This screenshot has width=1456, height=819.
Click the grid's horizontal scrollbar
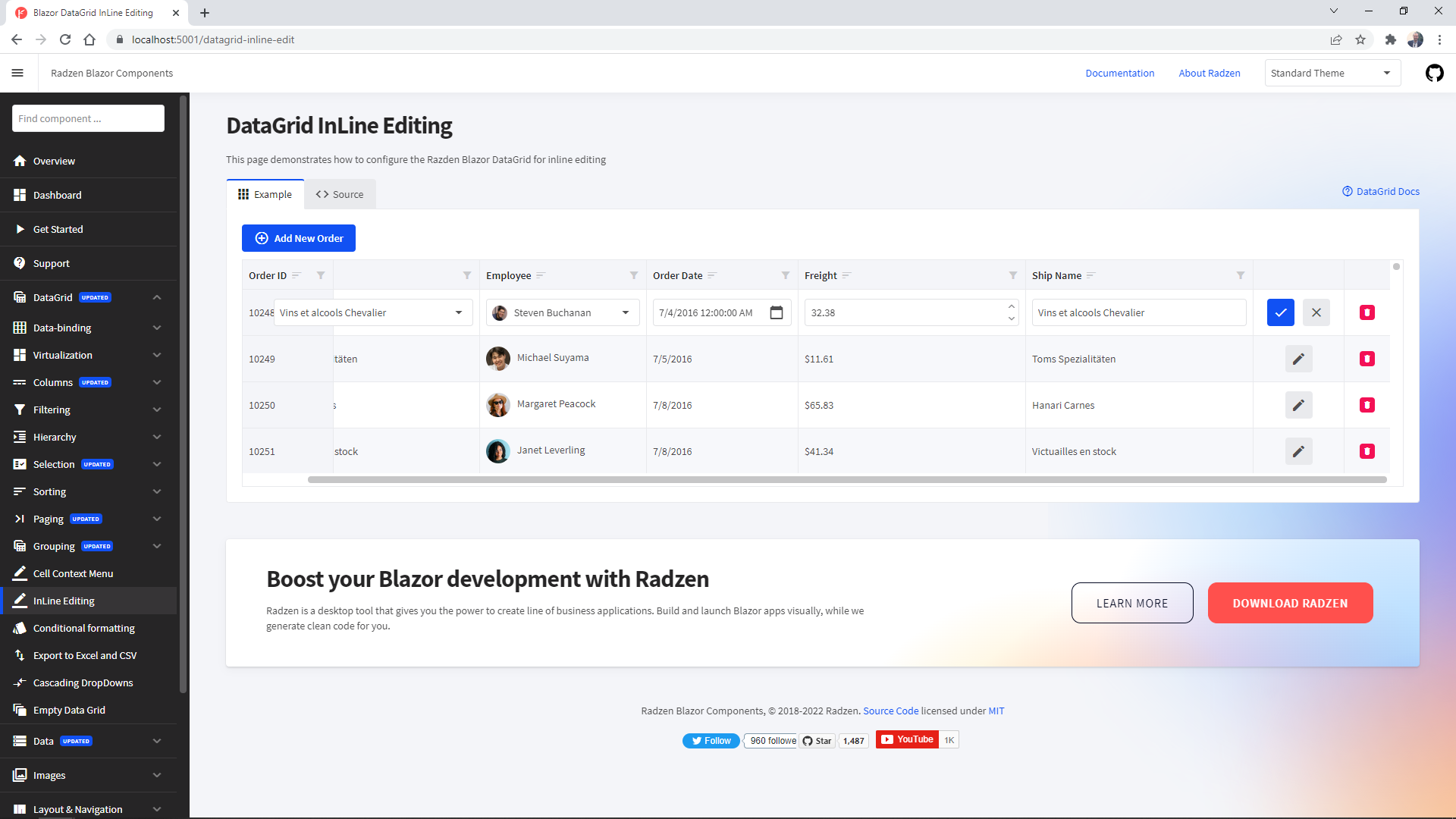(x=846, y=479)
